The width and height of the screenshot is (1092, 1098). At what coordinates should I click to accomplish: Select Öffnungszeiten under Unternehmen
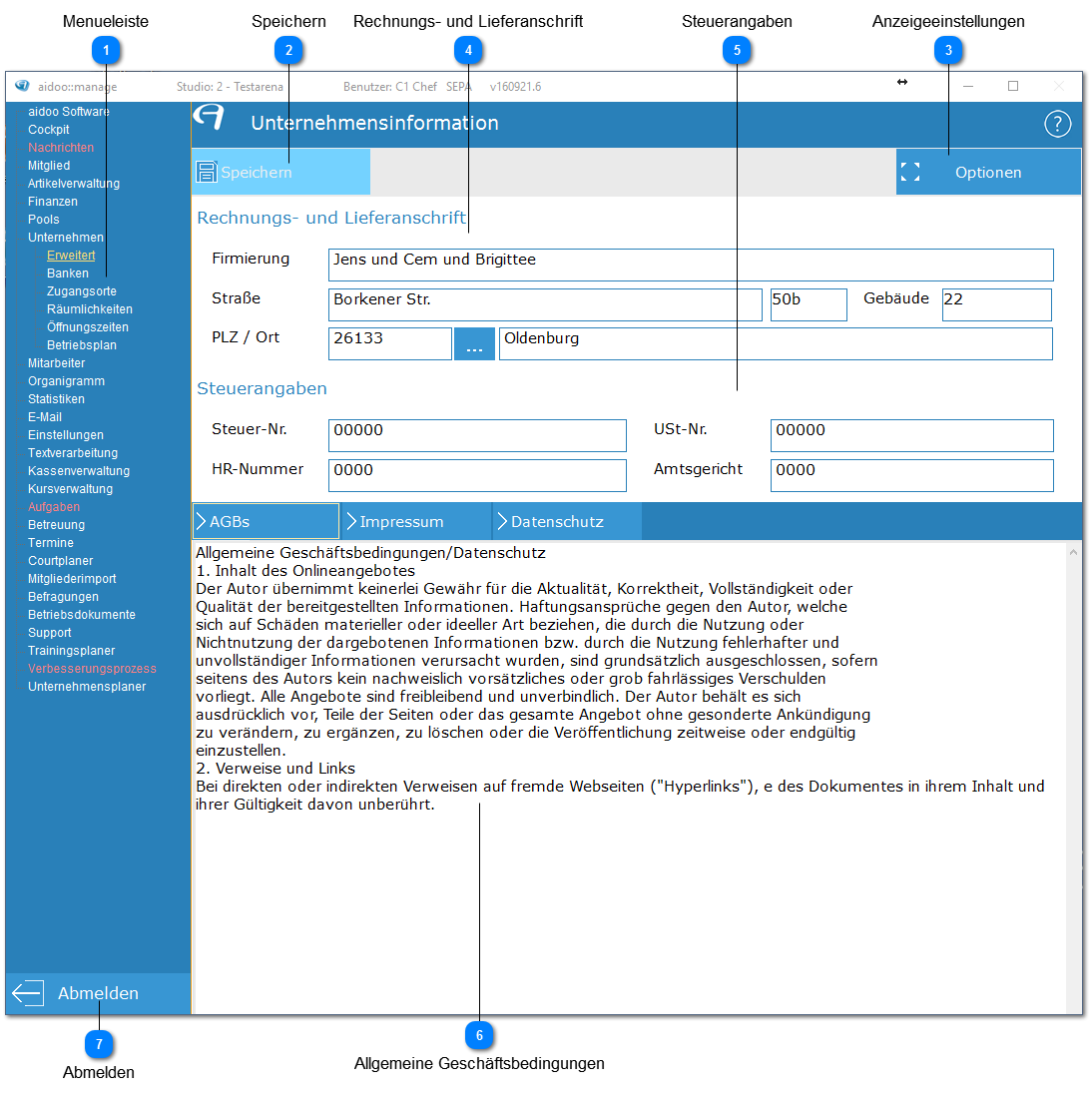coord(88,327)
